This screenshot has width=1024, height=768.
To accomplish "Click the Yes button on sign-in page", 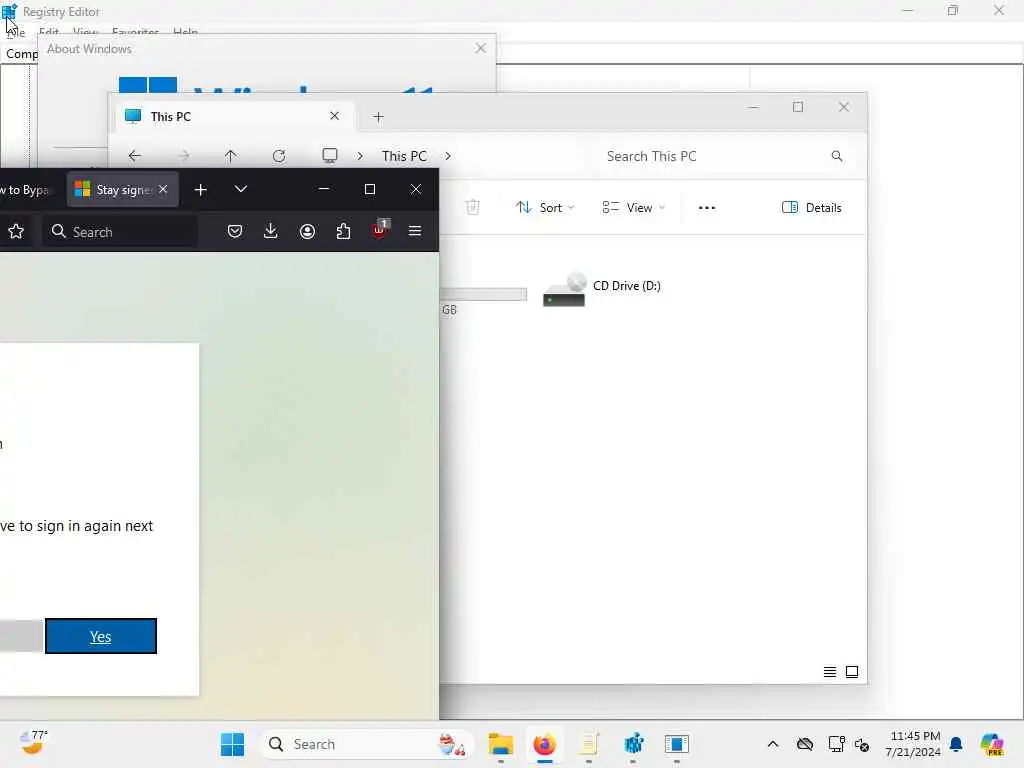I will (x=101, y=636).
